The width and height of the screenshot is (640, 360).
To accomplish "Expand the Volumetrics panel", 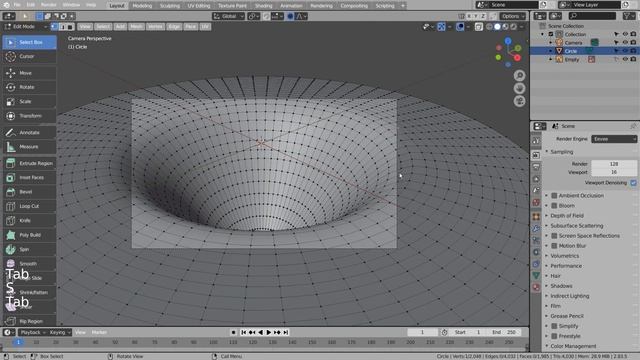I will 564,256.
